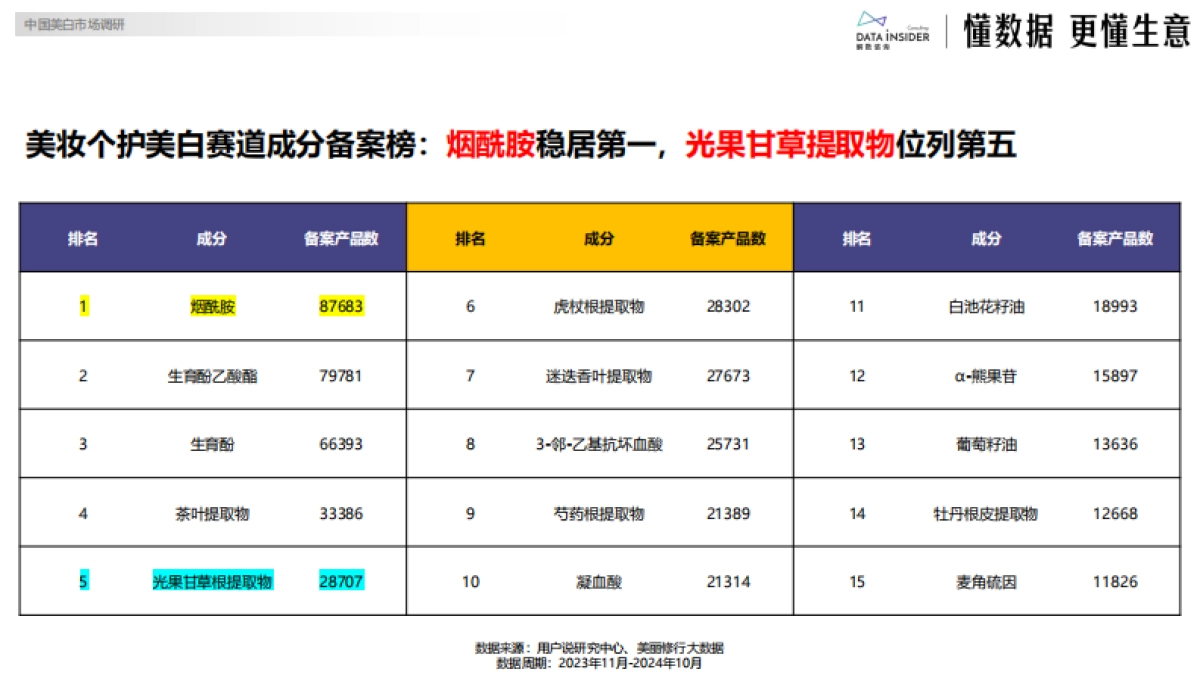
Task: Click the yellow 成分 column header
Action: tap(600, 238)
